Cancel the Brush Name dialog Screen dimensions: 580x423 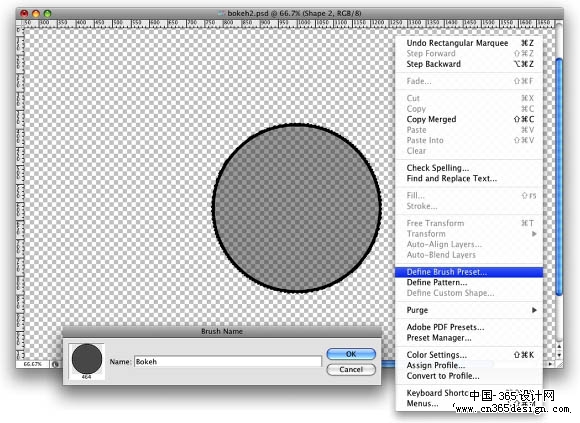click(351, 369)
